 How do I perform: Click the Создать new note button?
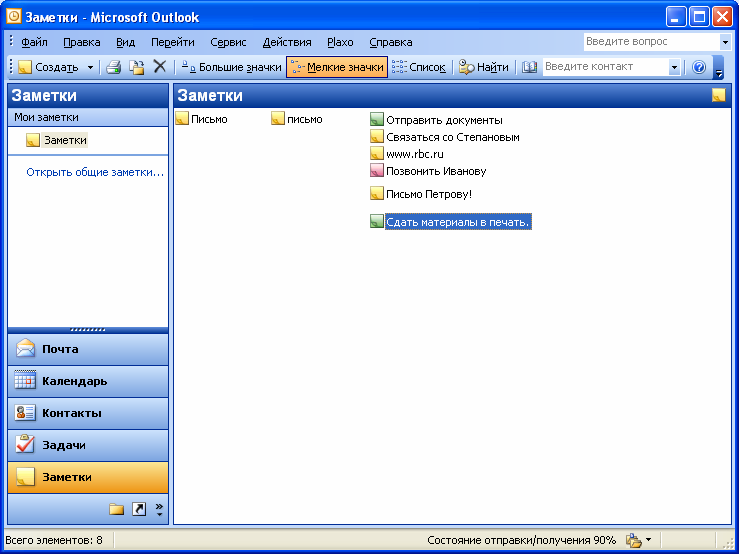point(48,67)
